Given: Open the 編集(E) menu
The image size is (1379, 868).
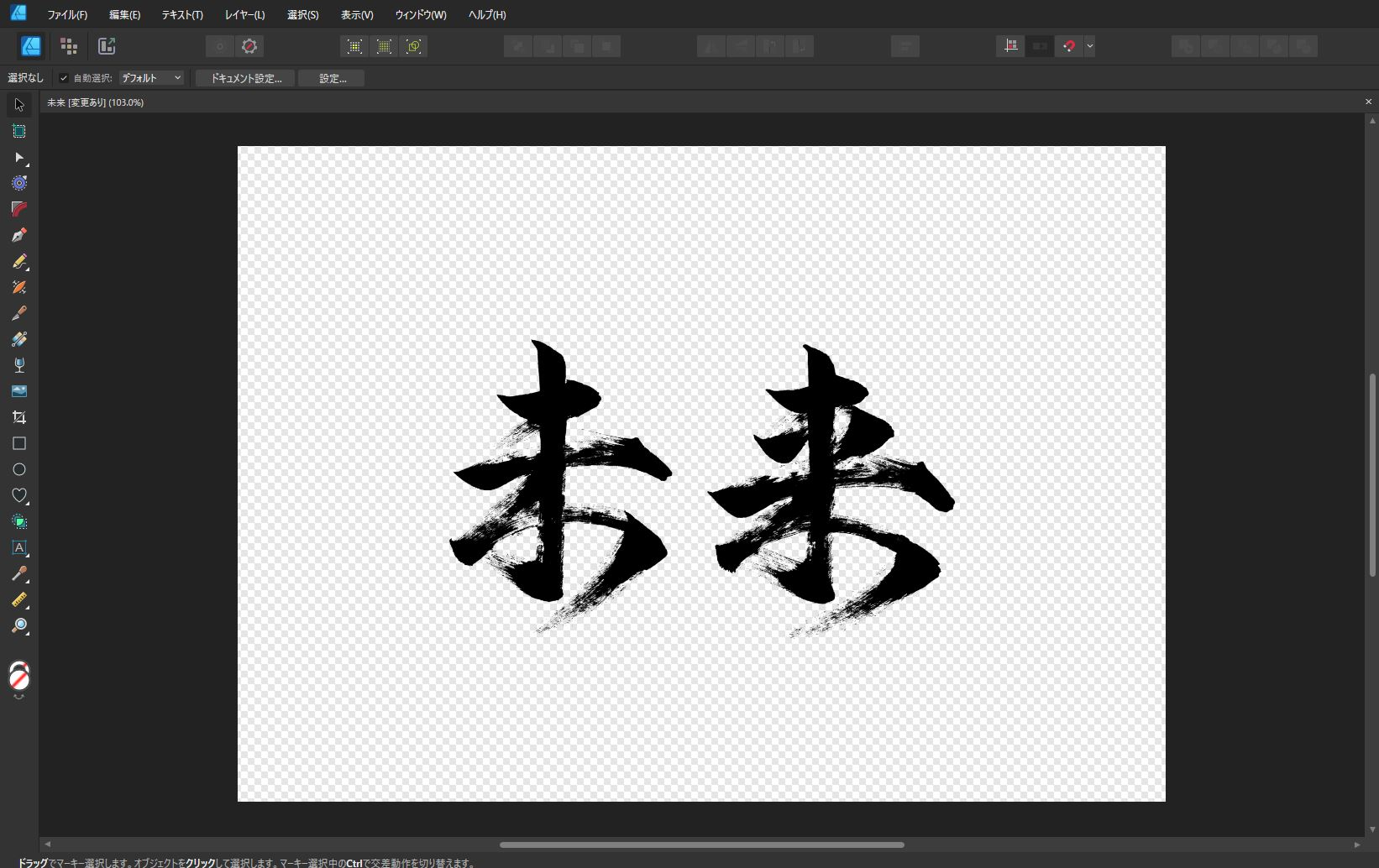Looking at the screenshot, I should tap(124, 14).
